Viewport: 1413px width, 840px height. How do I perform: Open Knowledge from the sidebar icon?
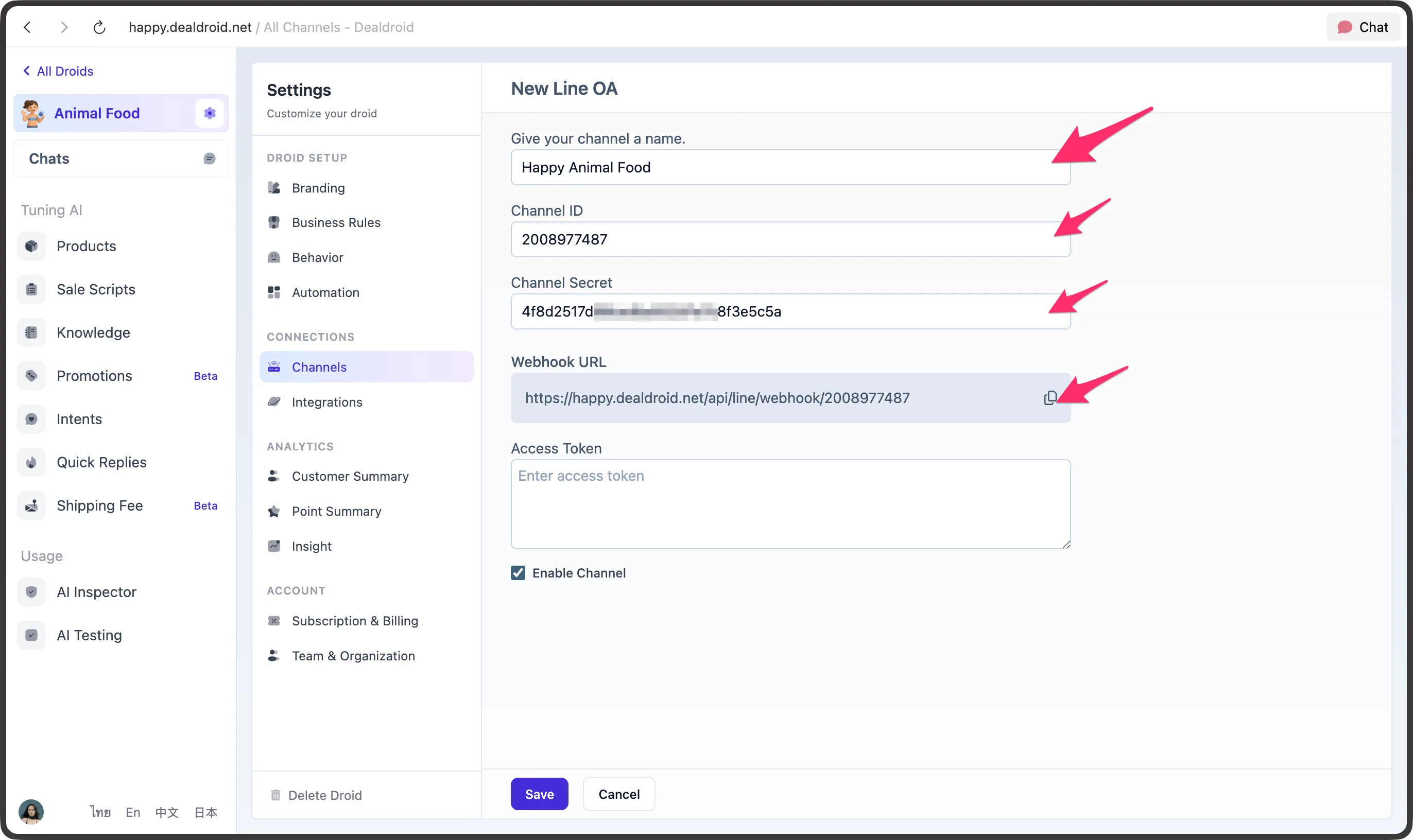click(31, 332)
